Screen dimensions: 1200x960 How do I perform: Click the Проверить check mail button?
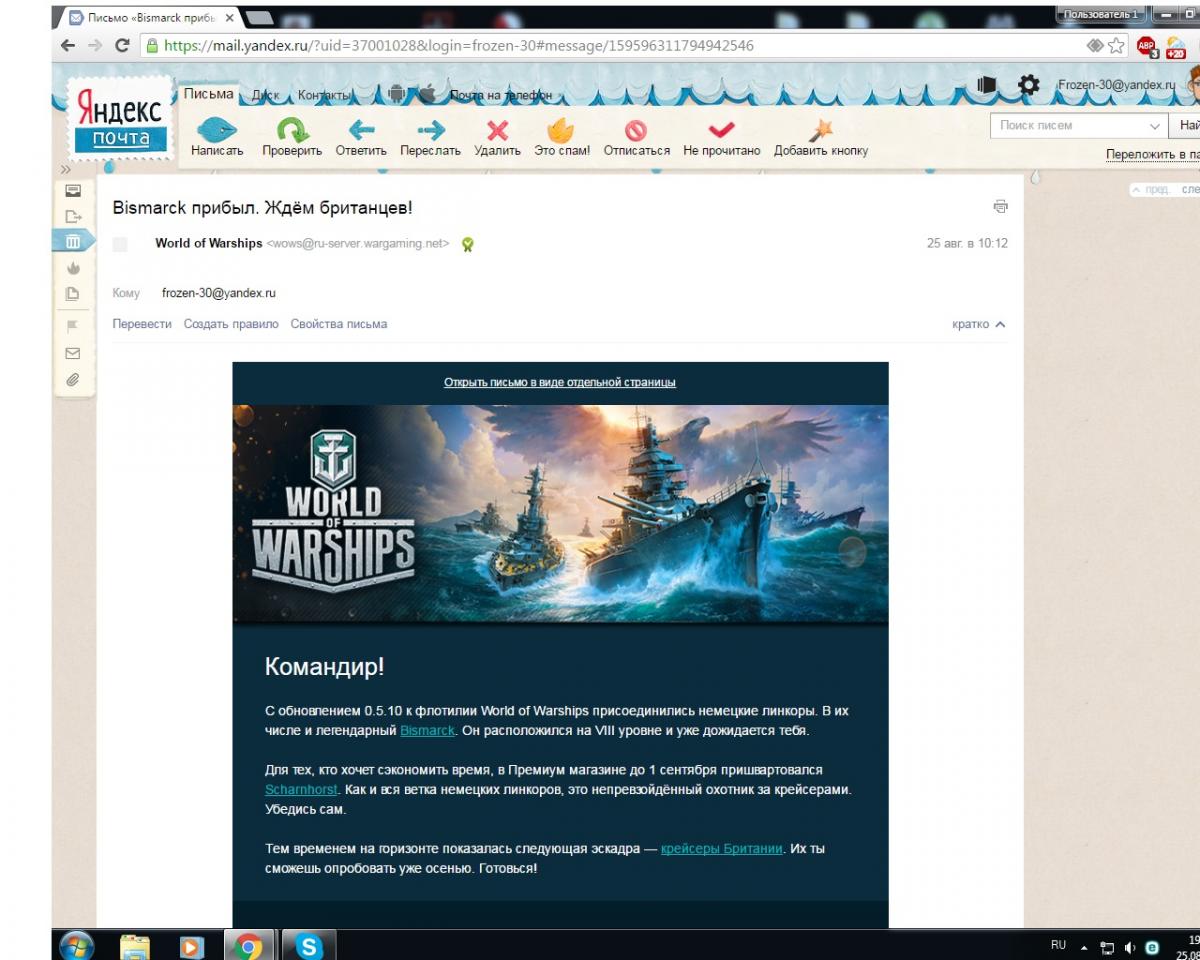292,138
